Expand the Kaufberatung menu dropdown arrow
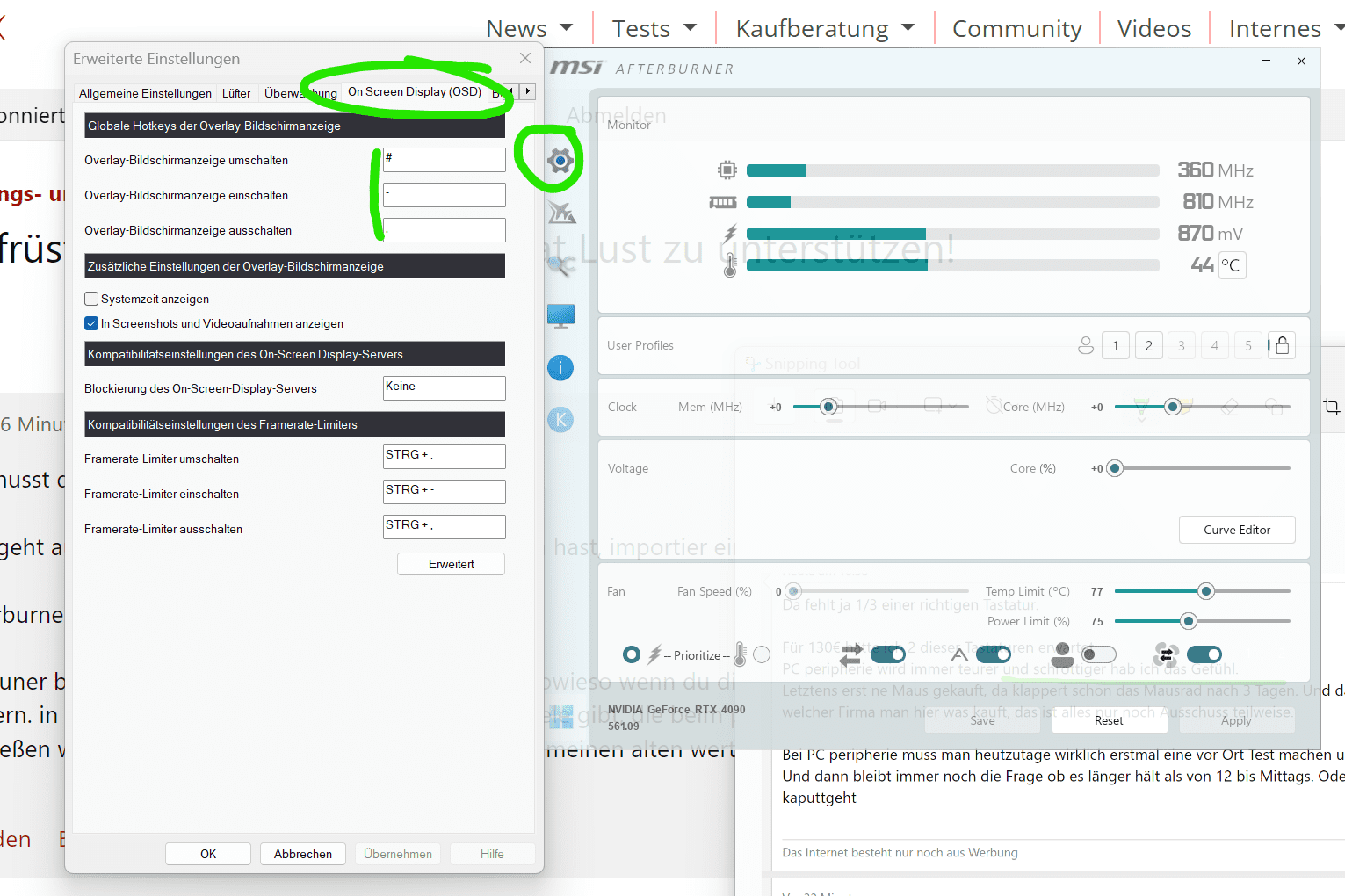Image resolution: width=1345 pixels, height=896 pixels. (908, 28)
